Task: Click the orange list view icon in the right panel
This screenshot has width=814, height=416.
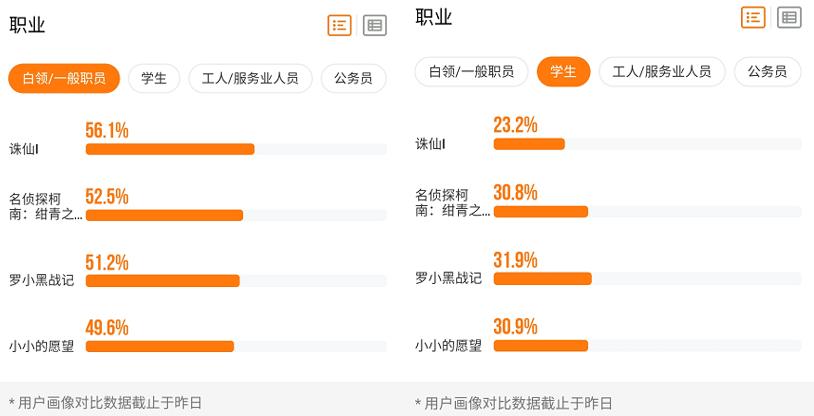Action: [x=753, y=17]
